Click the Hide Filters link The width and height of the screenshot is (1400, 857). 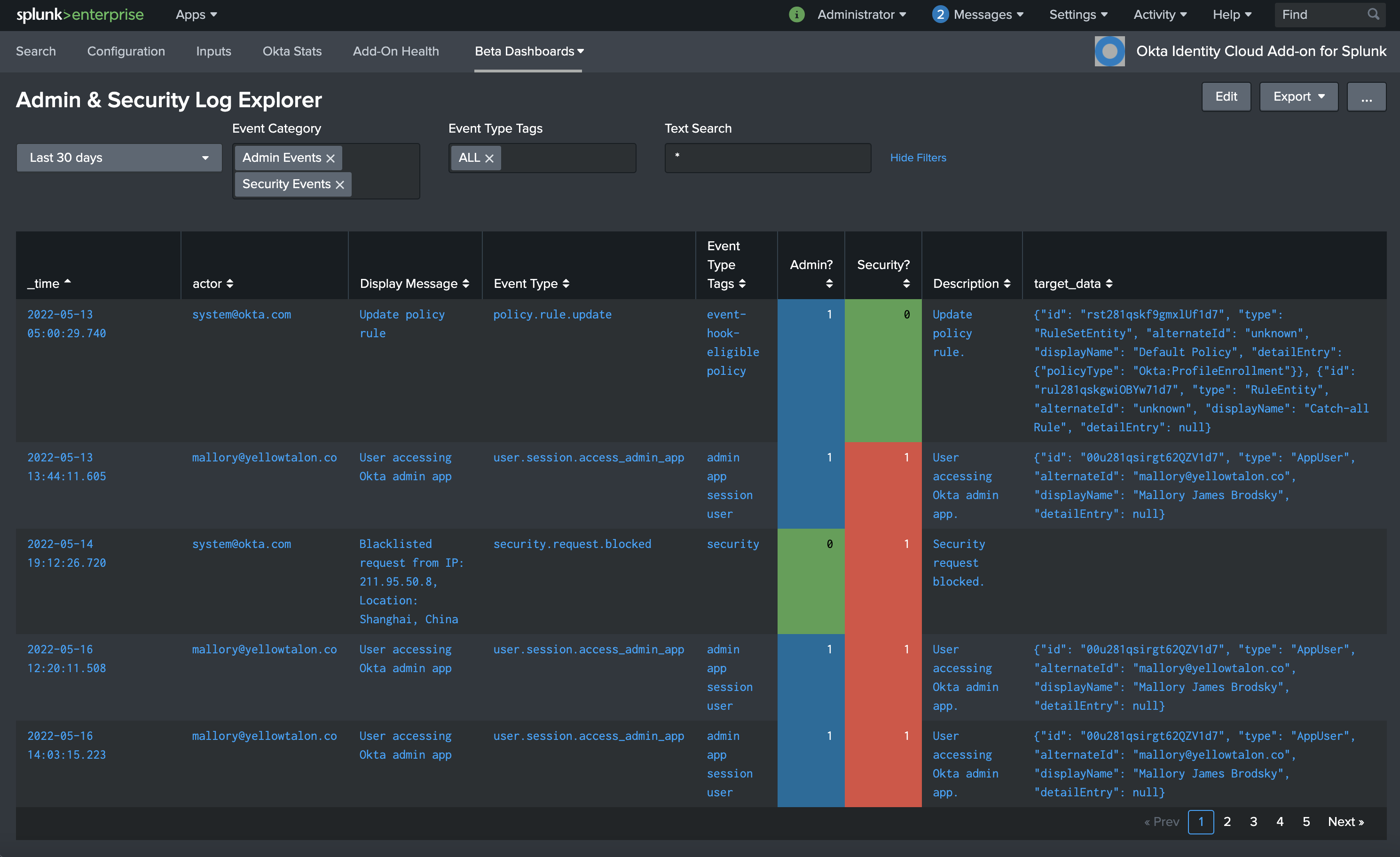918,158
